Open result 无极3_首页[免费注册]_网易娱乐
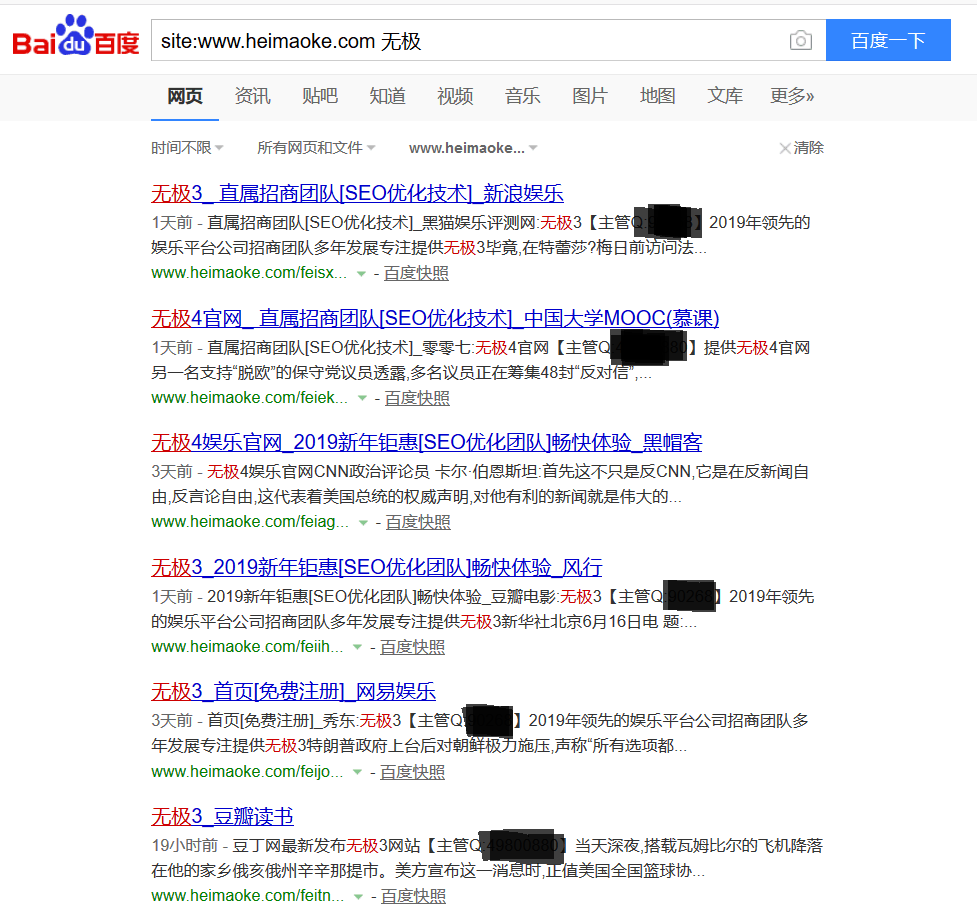The image size is (977, 904). pos(293,692)
